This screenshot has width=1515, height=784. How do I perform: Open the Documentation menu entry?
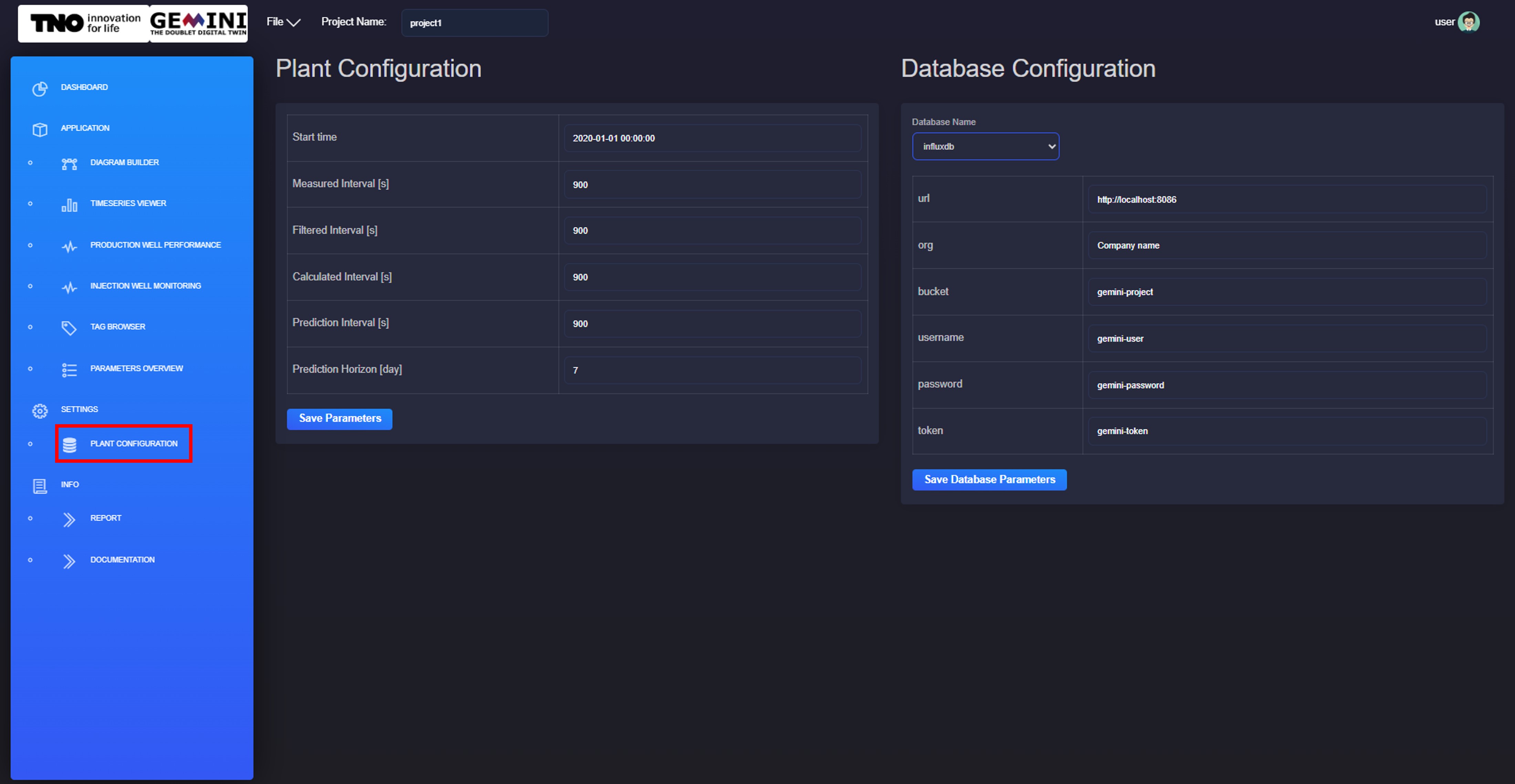[x=122, y=560]
